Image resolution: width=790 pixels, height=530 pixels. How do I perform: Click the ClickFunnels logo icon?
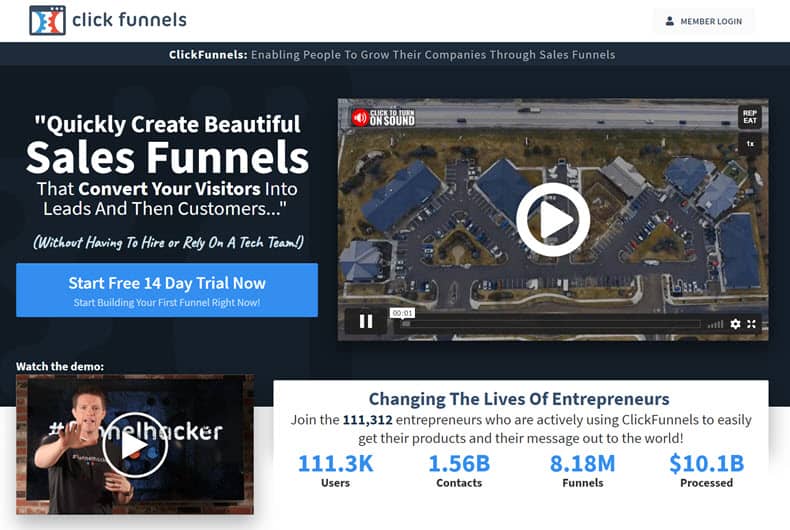coord(47,20)
